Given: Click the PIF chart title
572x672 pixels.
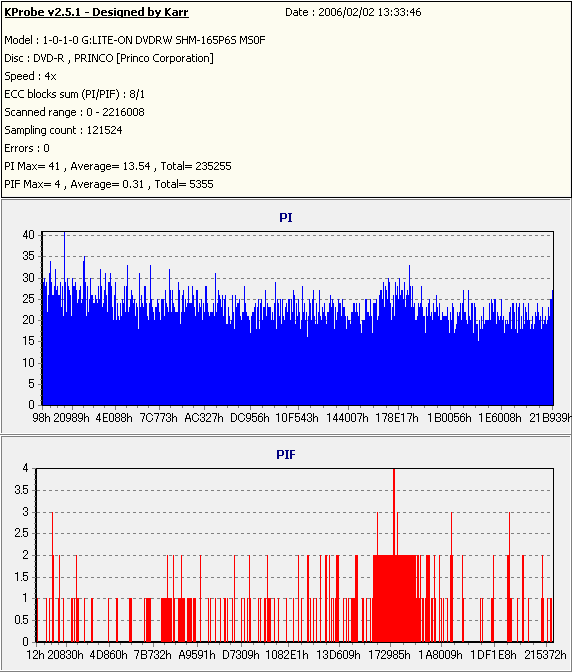Looking at the screenshot, I should click(x=286, y=455).
